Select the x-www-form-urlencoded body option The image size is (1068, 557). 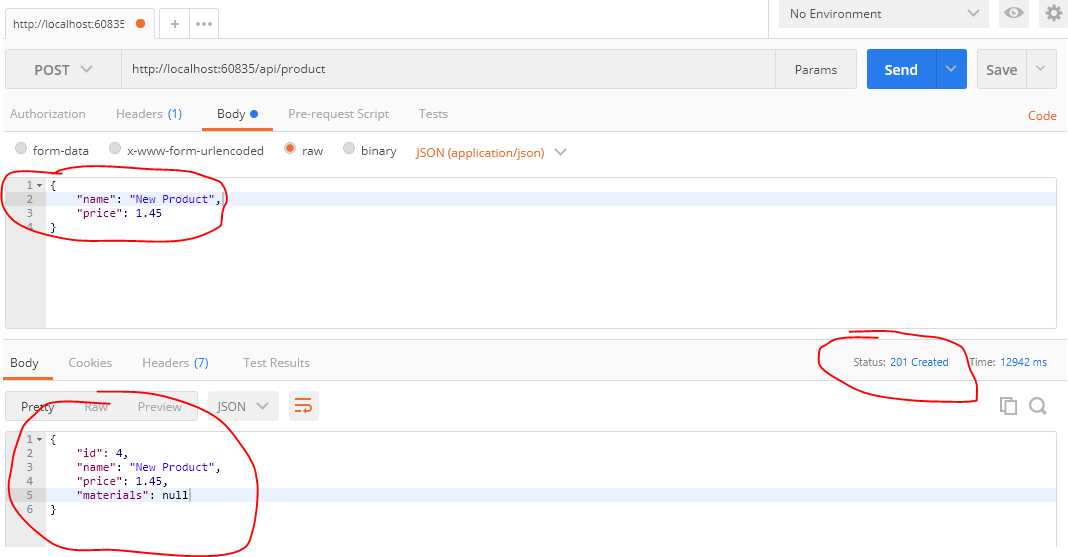tap(115, 148)
